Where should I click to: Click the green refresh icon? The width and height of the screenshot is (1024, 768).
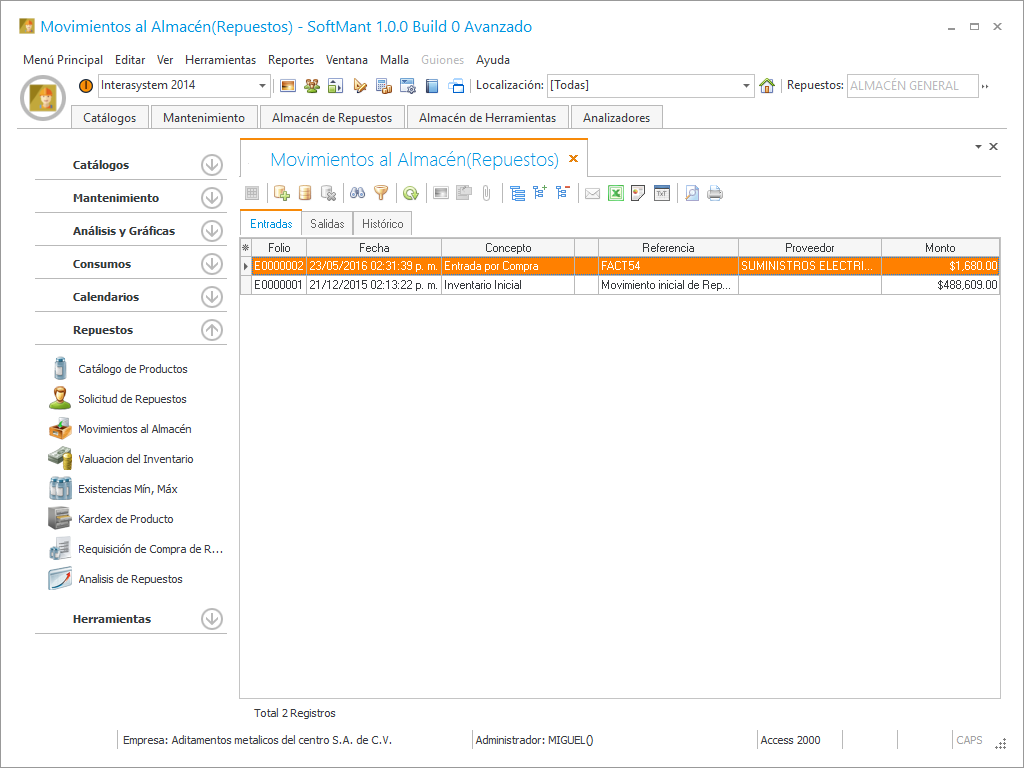(410, 194)
